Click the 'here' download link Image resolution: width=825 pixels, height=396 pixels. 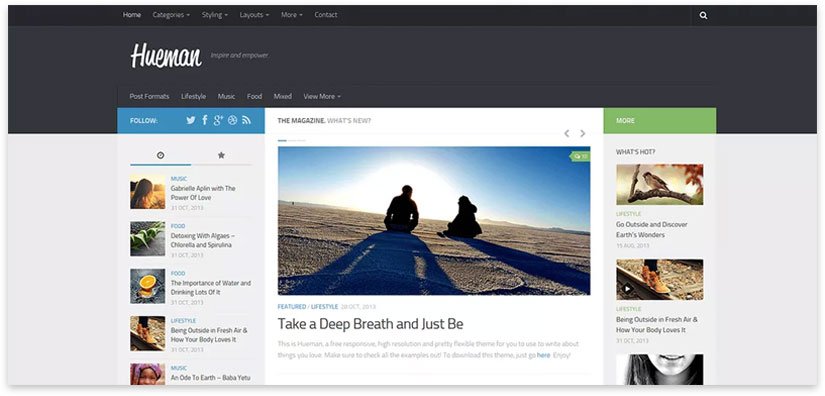point(544,356)
